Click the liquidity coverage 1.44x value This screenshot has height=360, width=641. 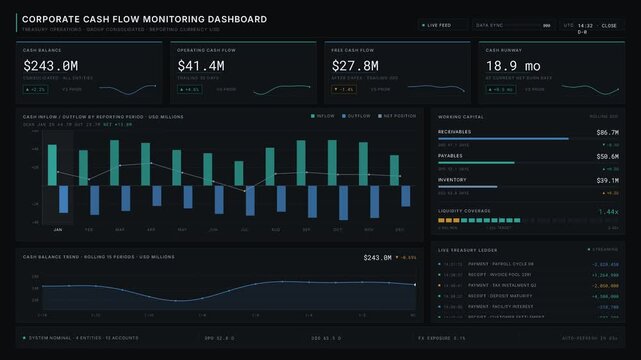click(x=609, y=212)
